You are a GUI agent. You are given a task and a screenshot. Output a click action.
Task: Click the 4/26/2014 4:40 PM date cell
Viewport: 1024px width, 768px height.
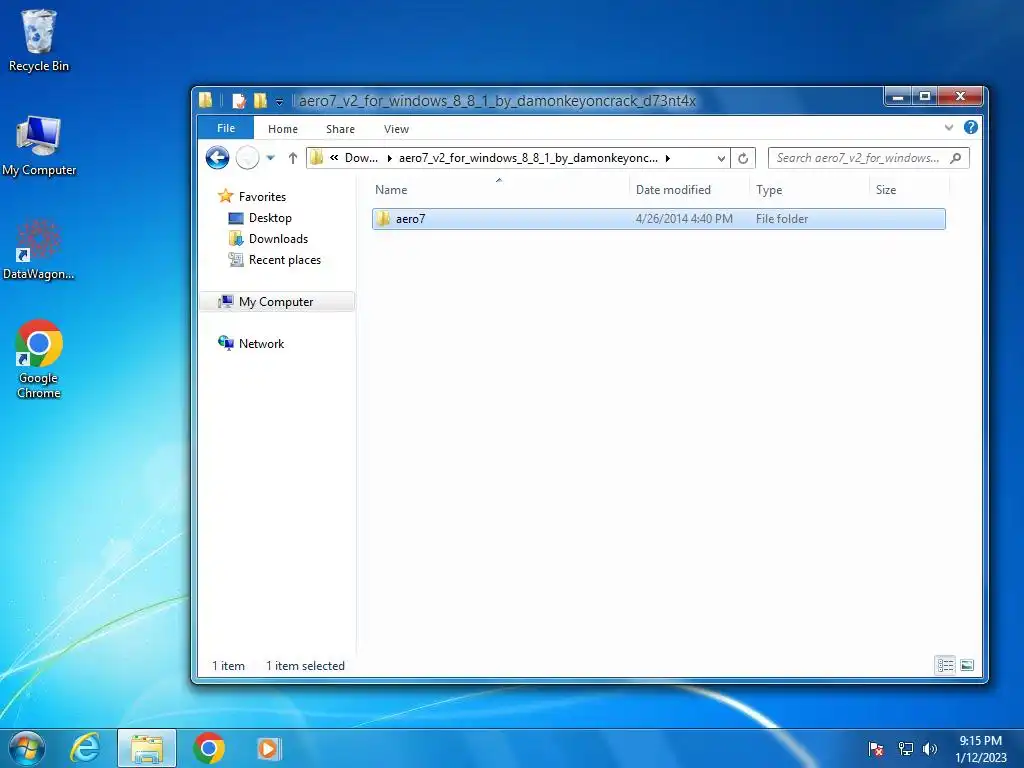click(x=684, y=219)
